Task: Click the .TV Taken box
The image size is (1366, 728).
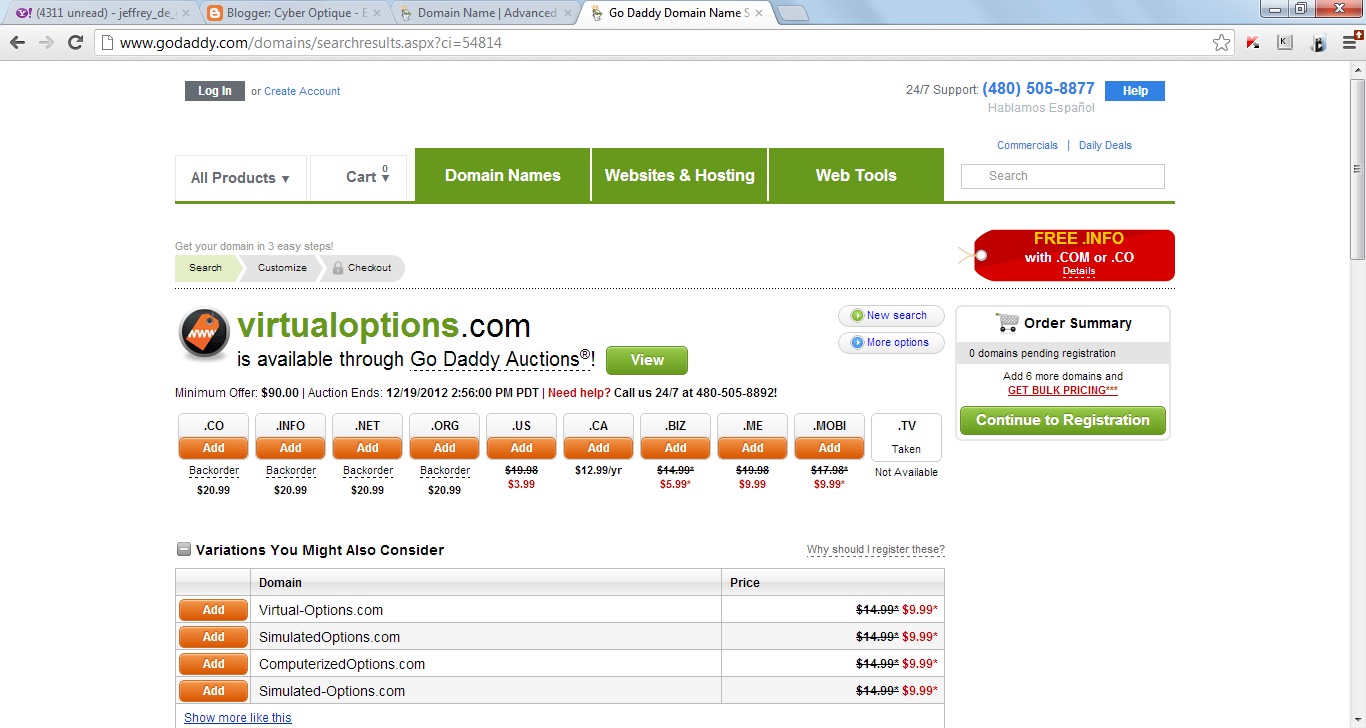Action: (x=906, y=438)
